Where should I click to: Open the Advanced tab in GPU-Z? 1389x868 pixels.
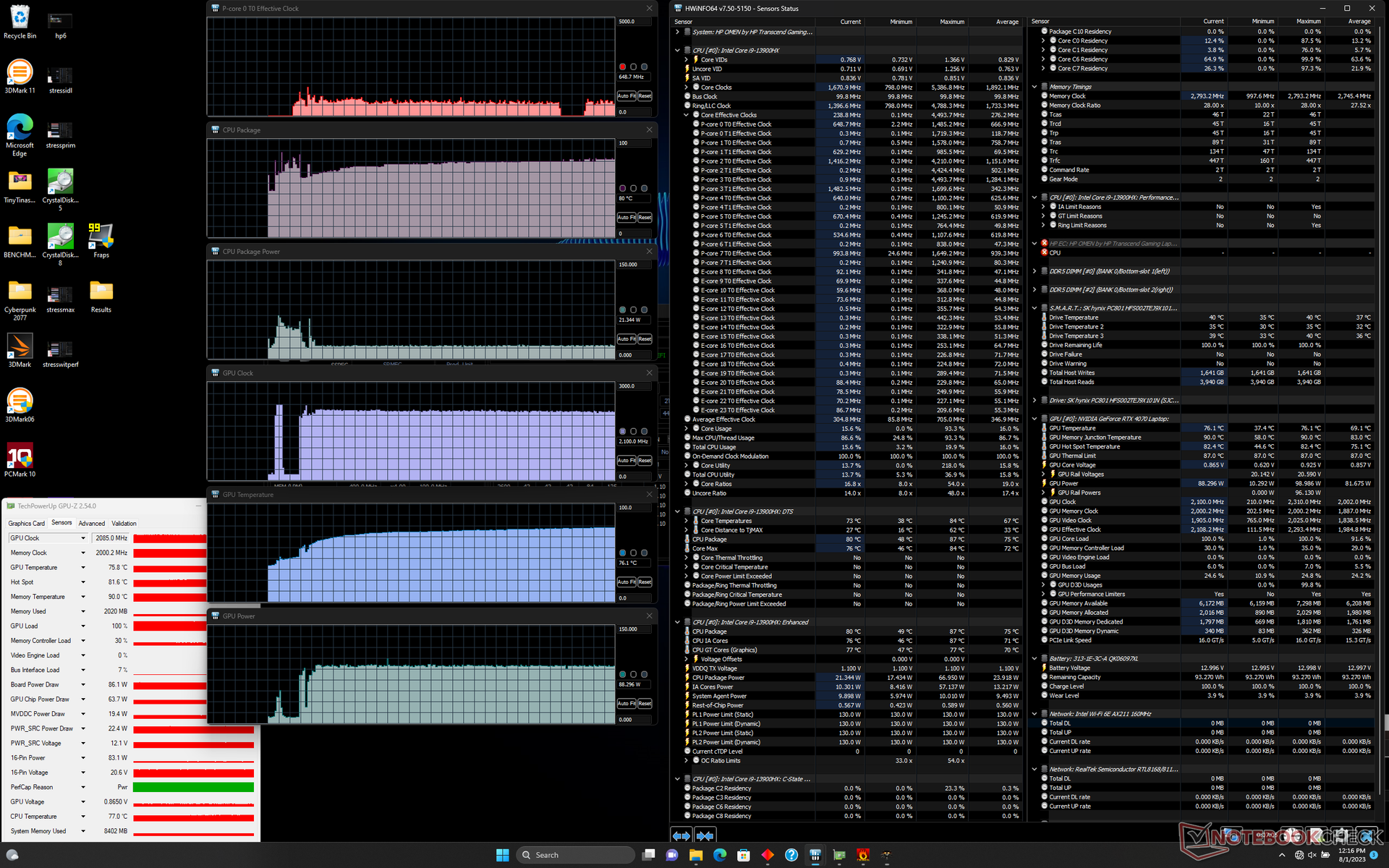click(92, 523)
